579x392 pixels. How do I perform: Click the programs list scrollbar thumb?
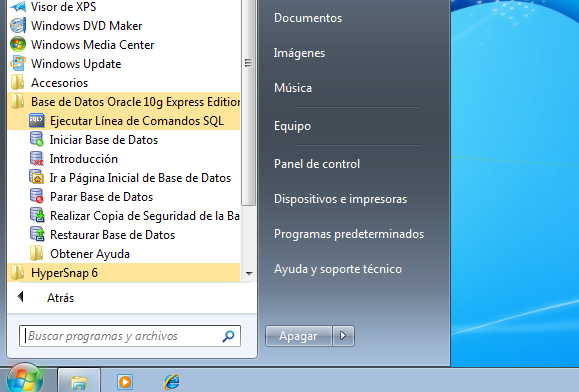249,102
